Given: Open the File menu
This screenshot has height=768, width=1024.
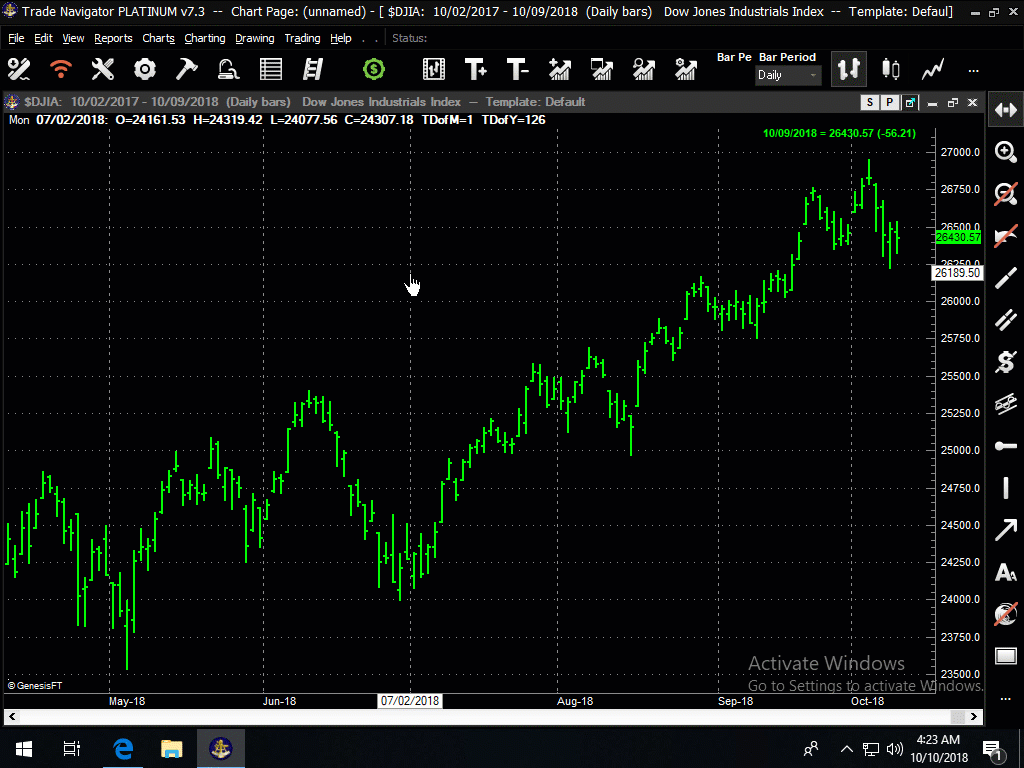Looking at the screenshot, I should click(16, 39).
